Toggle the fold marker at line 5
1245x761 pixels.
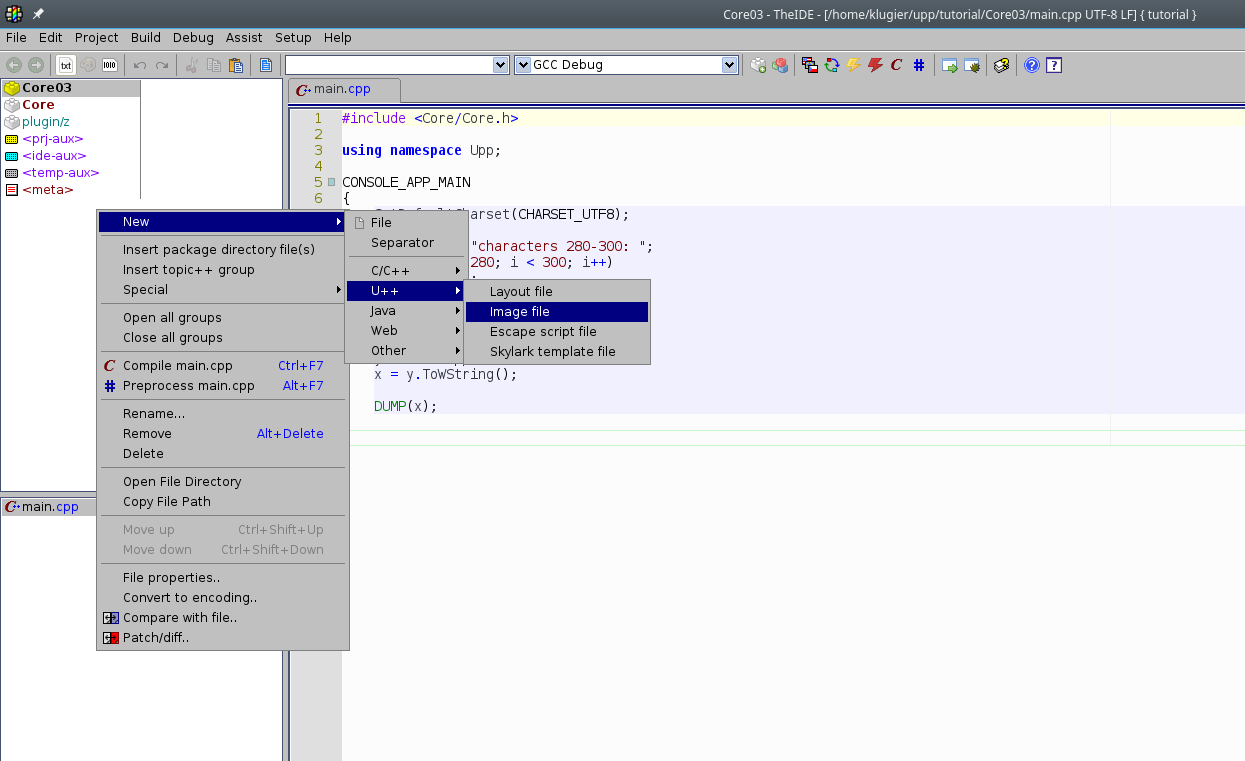pos(331,182)
